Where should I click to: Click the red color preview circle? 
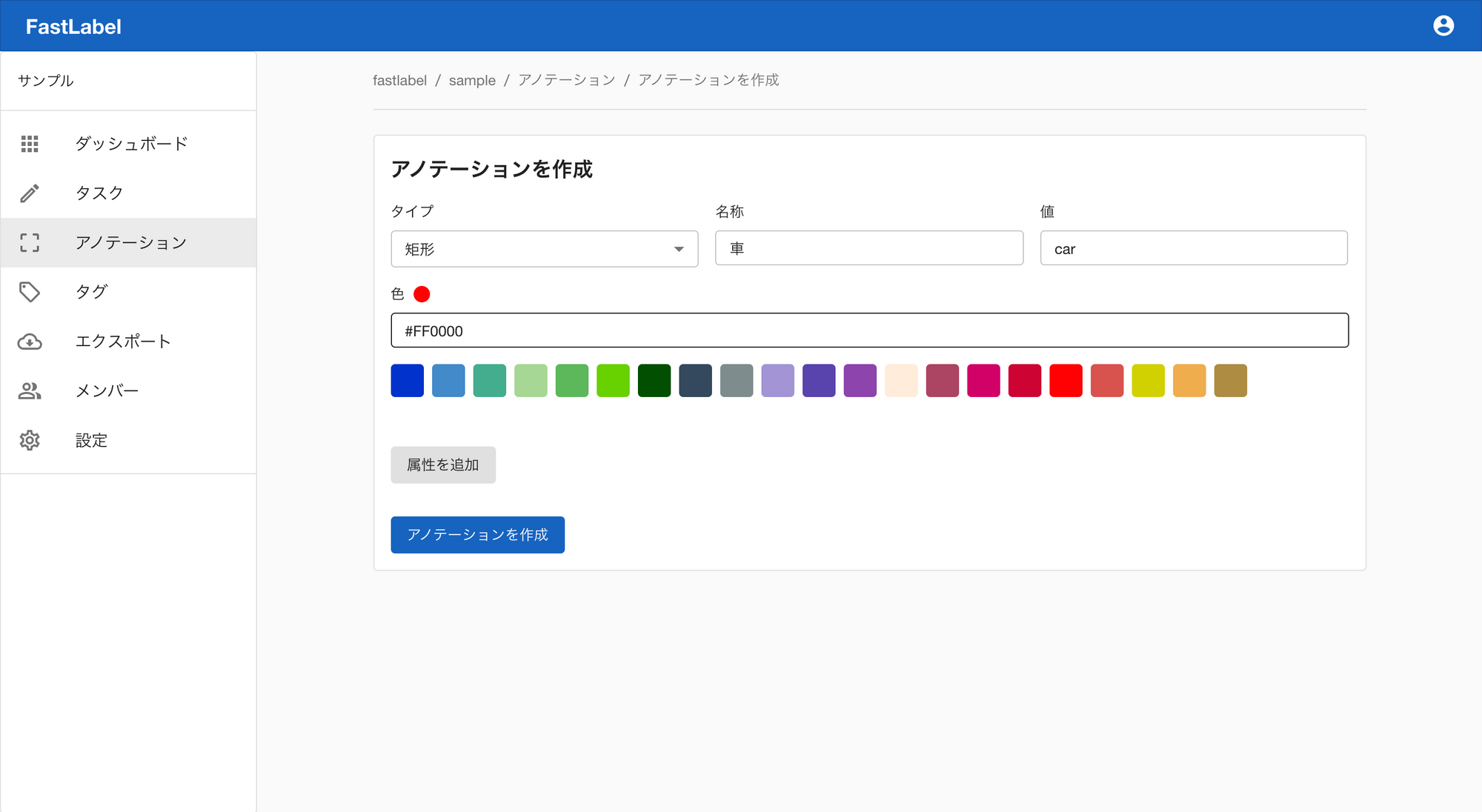point(422,294)
